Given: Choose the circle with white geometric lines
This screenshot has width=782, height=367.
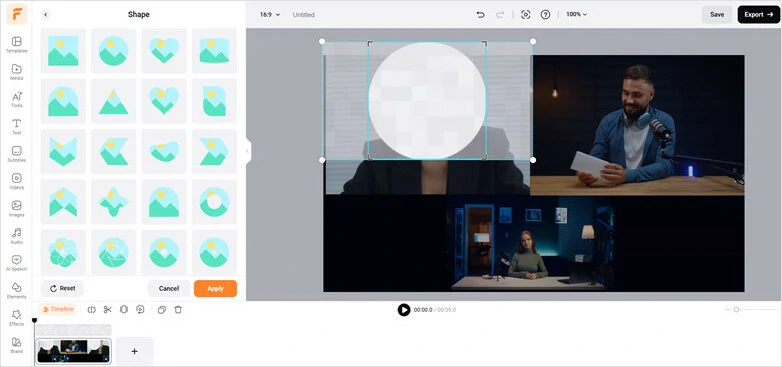Looking at the screenshot, I should click(114, 252).
